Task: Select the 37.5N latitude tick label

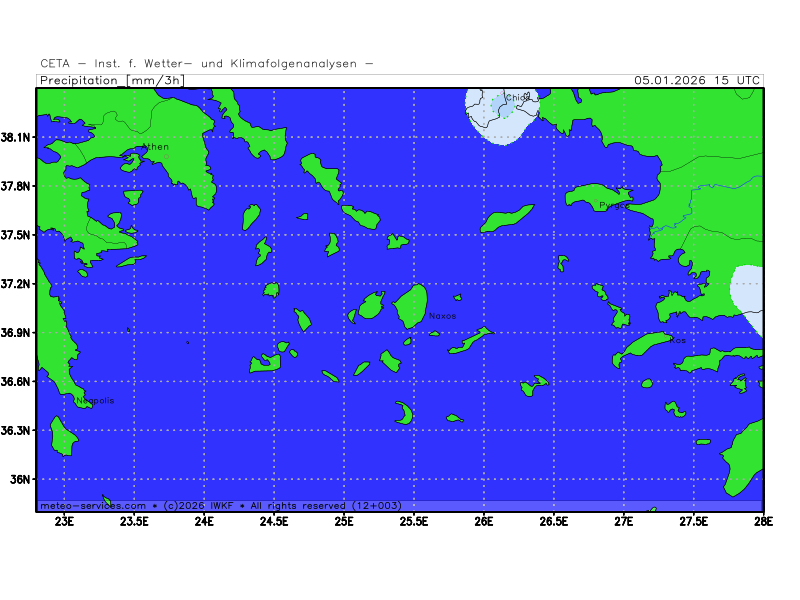Action: pos(18,235)
